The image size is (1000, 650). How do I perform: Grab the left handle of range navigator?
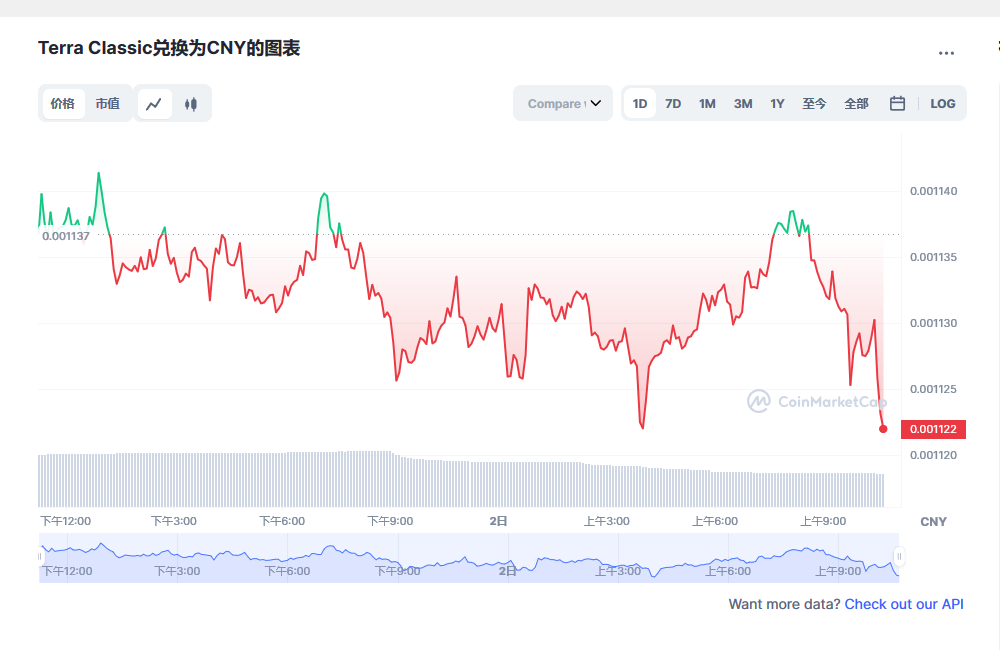pyautogui.click(x=40, y=557)
